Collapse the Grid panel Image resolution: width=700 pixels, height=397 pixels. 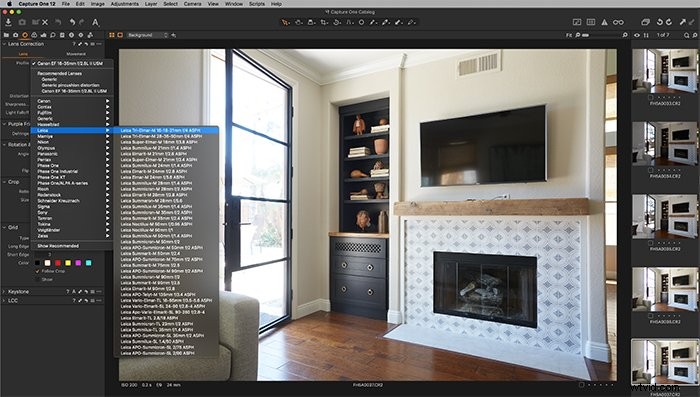tap(4, 227)
